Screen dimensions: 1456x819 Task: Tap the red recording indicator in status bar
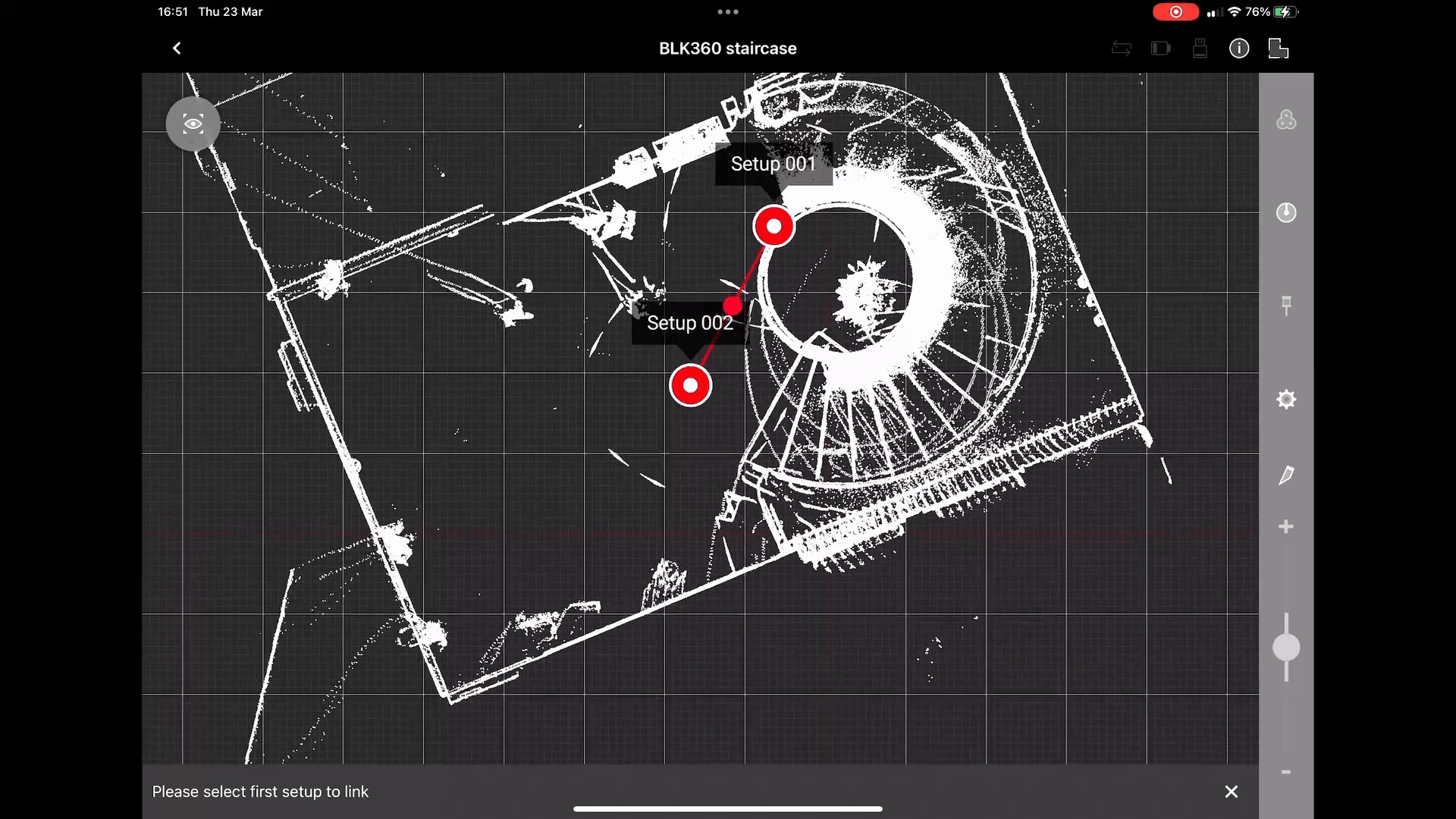coord(1175,12)
